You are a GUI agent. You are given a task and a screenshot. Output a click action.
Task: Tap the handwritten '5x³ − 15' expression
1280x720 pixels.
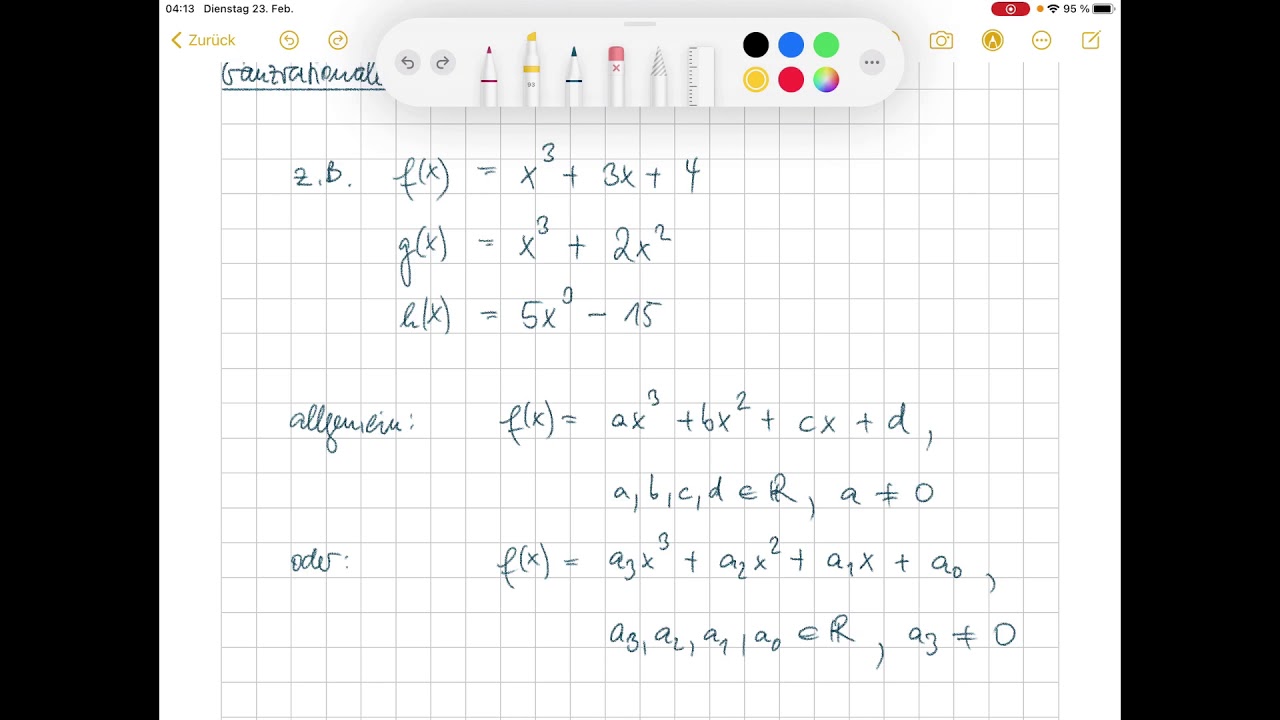point(591,312)
